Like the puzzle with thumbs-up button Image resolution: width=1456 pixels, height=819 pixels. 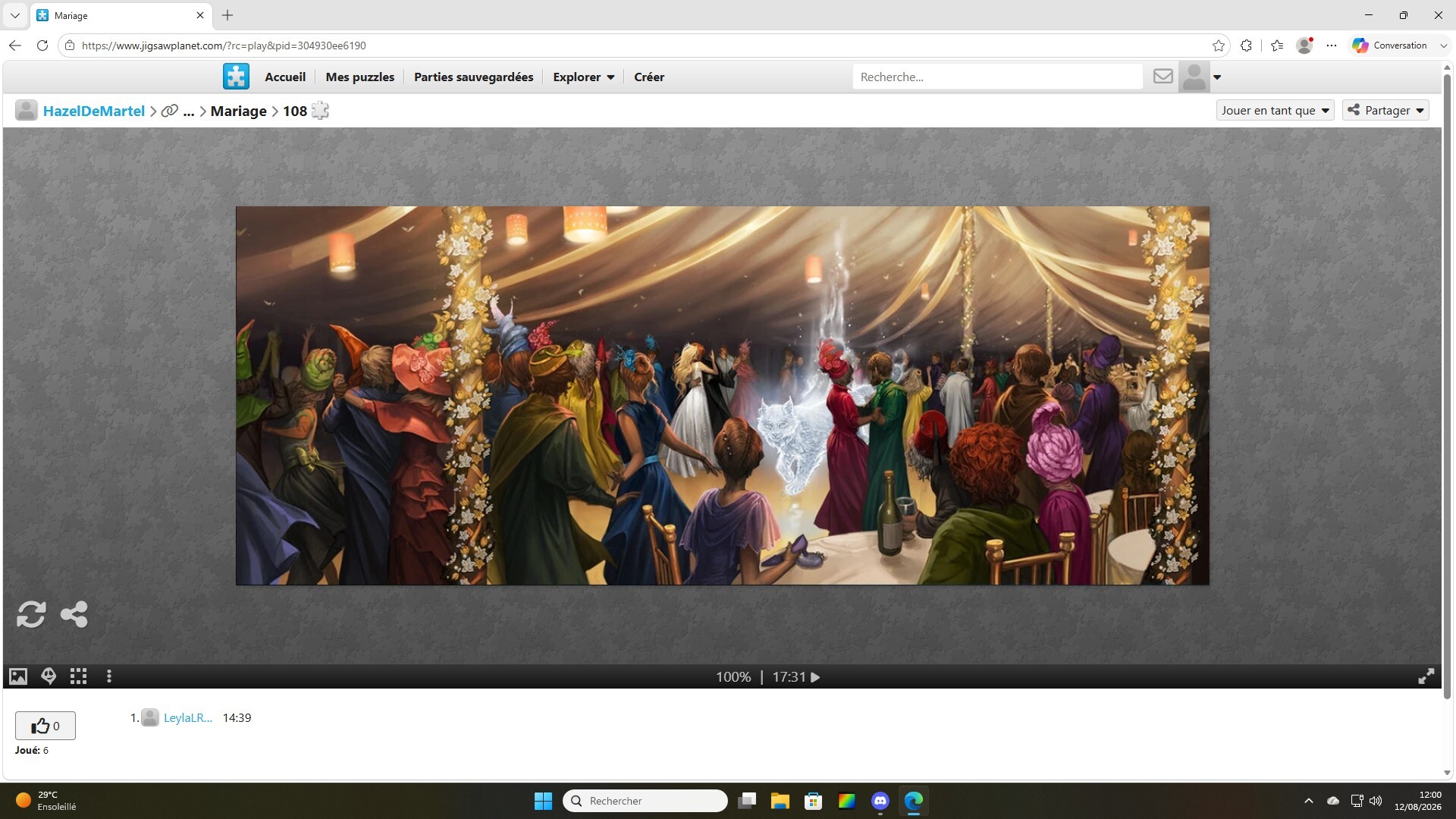45,726
